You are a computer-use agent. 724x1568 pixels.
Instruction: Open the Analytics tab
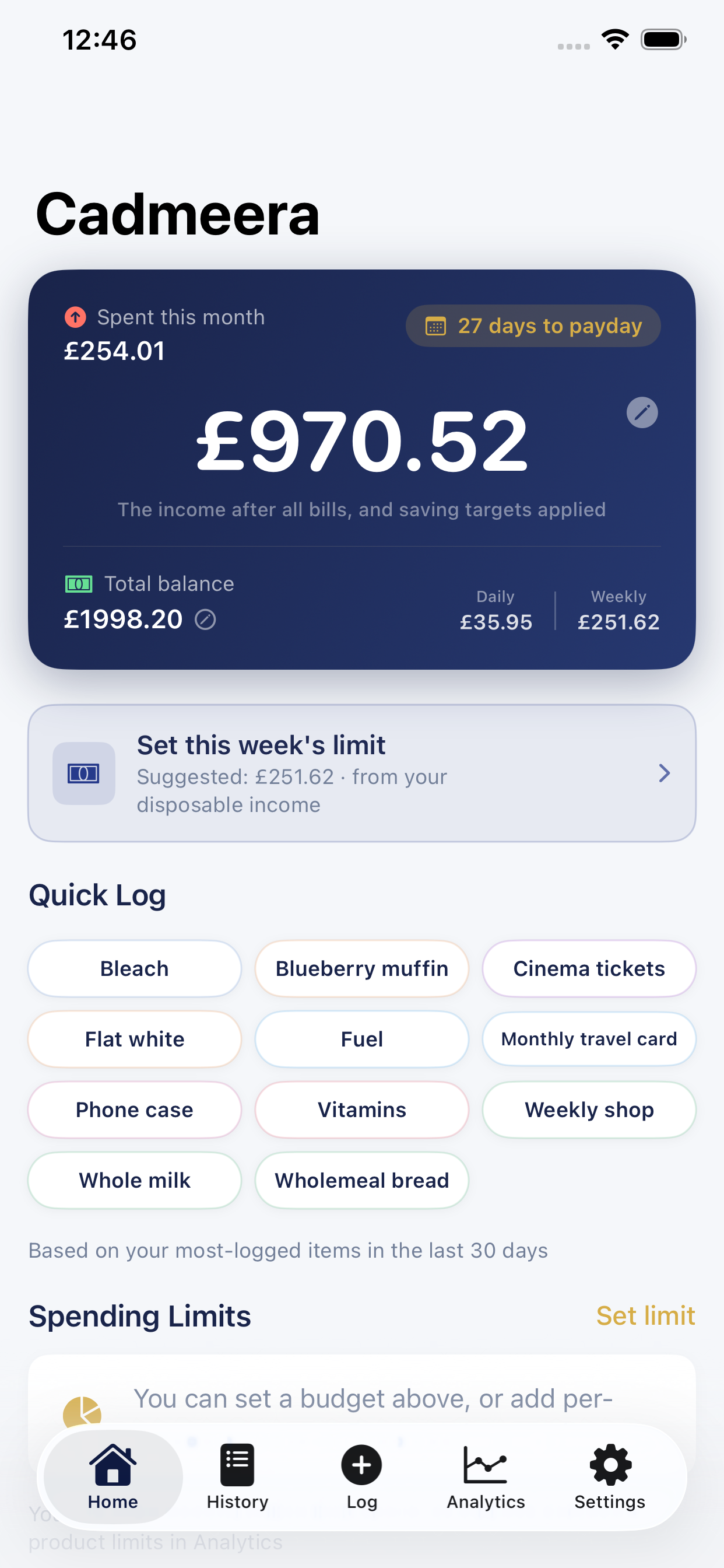[x=486, y=1475]
